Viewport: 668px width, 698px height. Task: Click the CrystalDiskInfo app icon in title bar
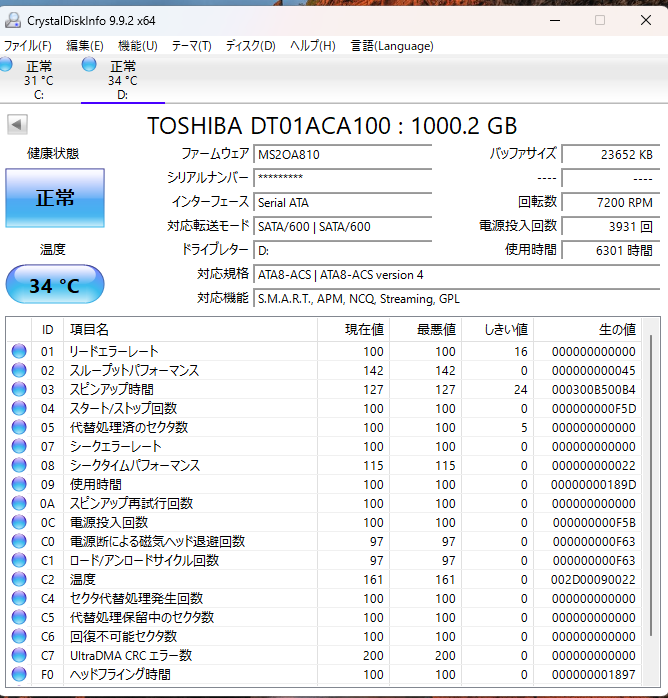pos(12,20)
